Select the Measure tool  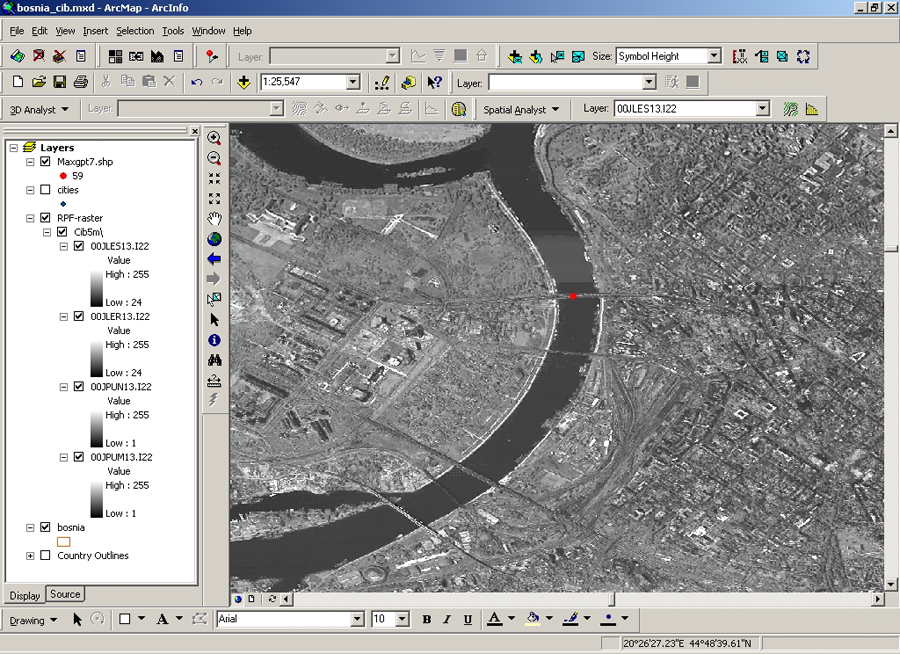(214, 380)
